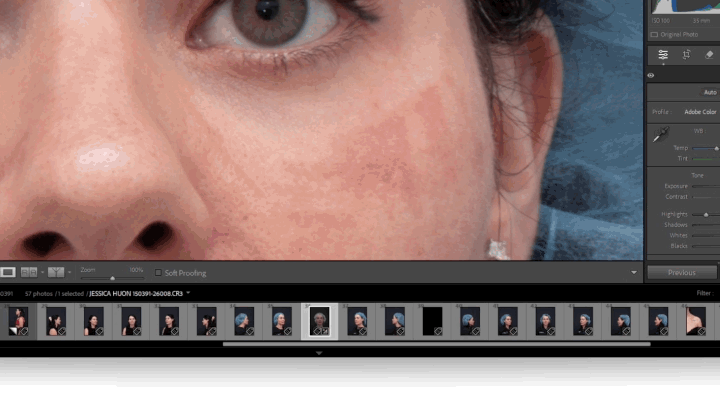Image resolution: width=720 pixels, height=405 pixels.
Task: Enable the Original Photo checkbox
Action: tap(654, 34)
